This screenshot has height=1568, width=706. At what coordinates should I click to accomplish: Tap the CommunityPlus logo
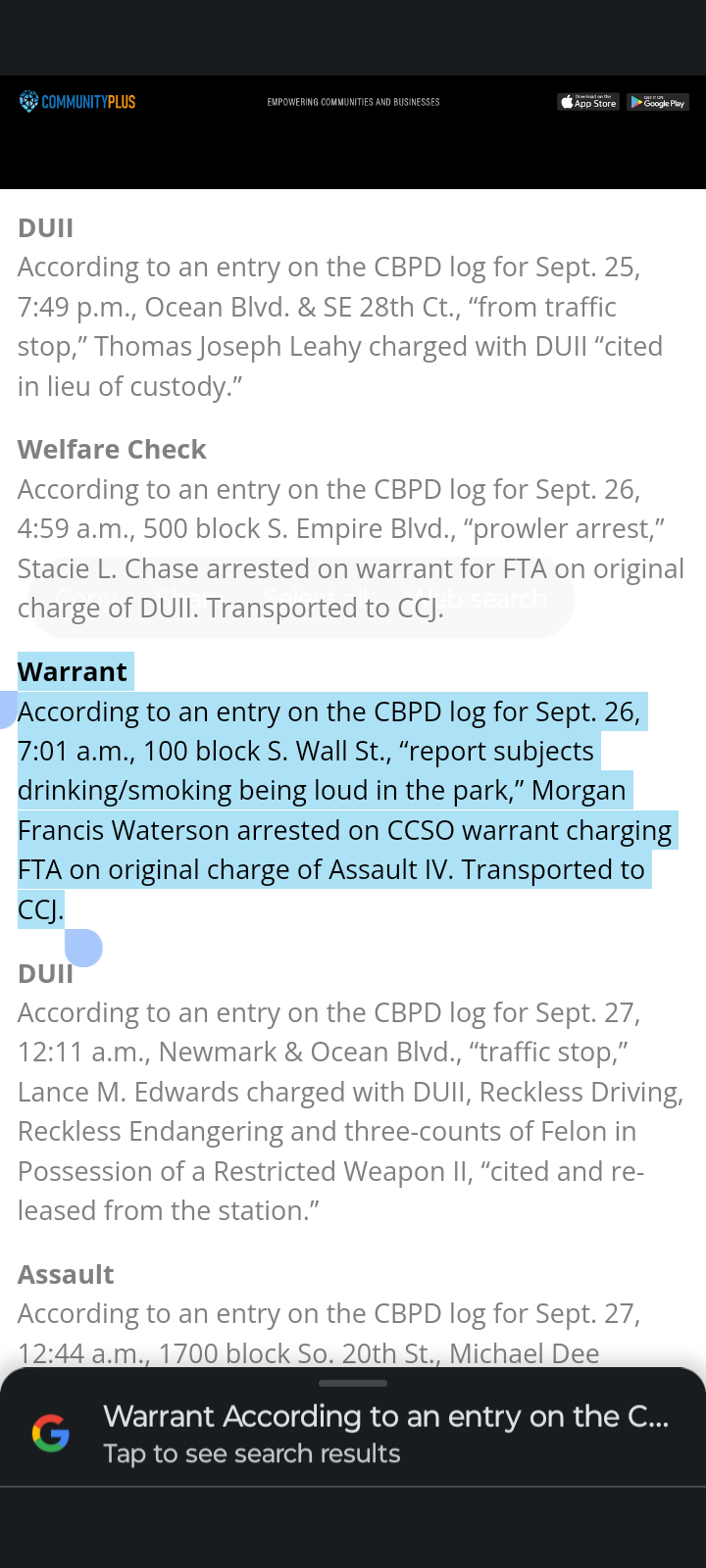[77, 101]
